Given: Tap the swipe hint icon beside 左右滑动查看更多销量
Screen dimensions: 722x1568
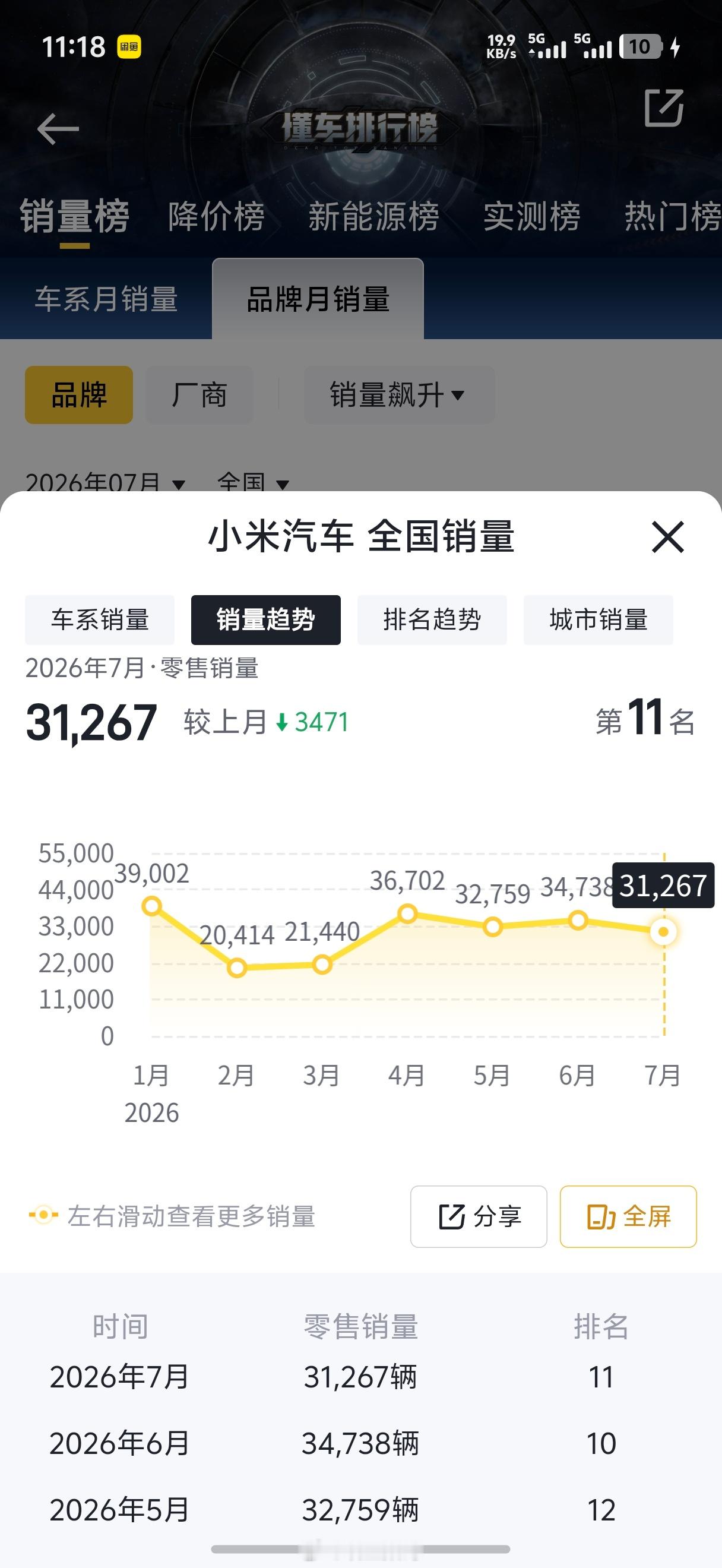Looking at the screenshot, I should point(43,1216).
